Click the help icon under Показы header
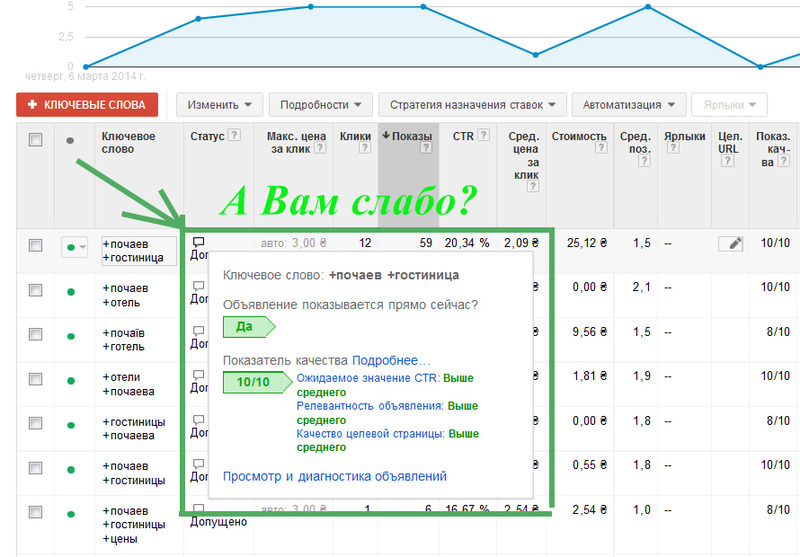Screen dimensions: 800x557 (x=426, y=149)
